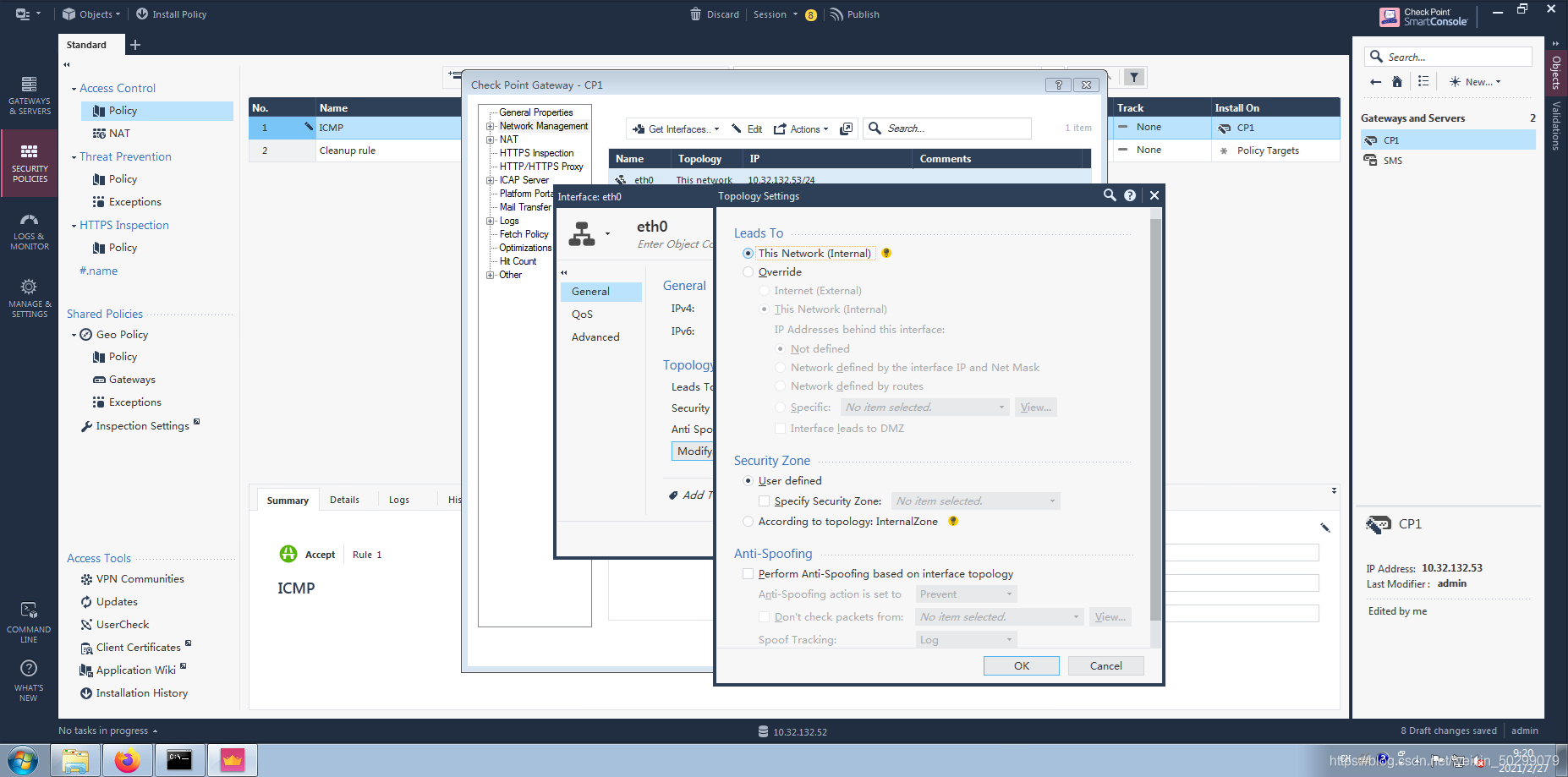The width and height of the screenshot is (1568, 777).
Task: Click the filter funnel icon in rulebase
Action: [x=1134, y=78]
